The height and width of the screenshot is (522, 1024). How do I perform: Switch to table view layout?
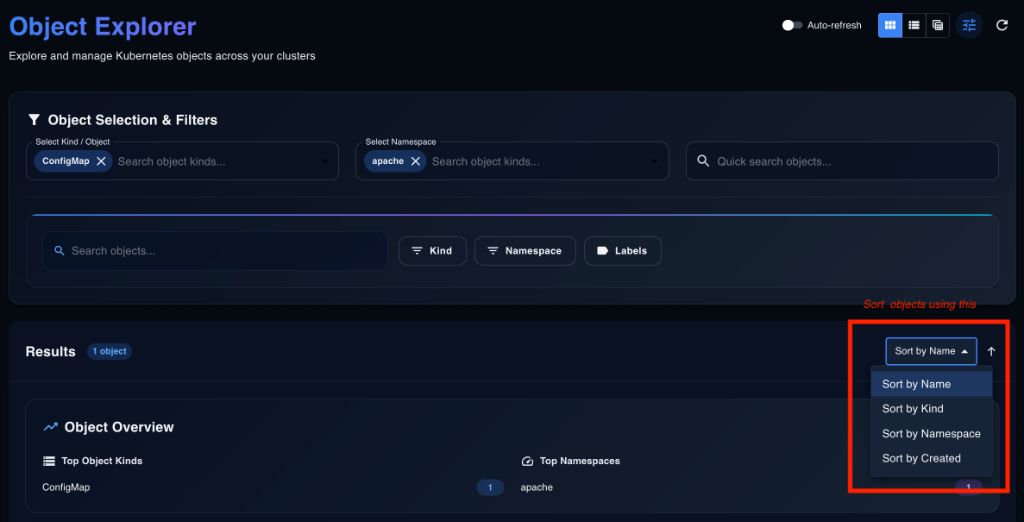click(x=937, y=25)
